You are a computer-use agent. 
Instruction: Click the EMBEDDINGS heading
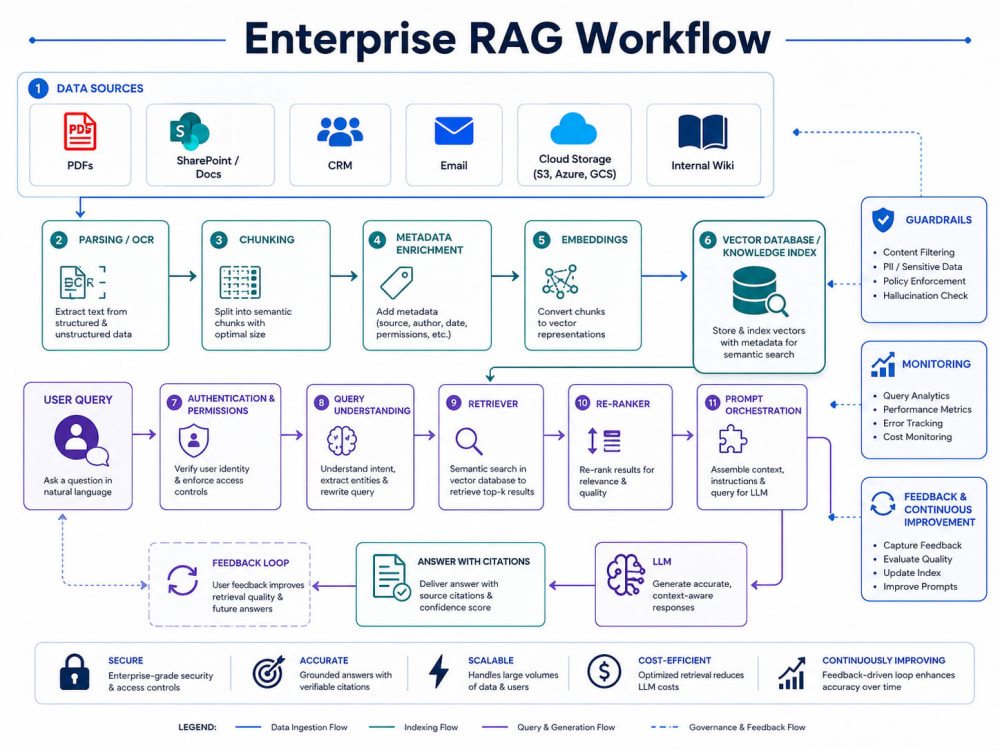(594, 240)
